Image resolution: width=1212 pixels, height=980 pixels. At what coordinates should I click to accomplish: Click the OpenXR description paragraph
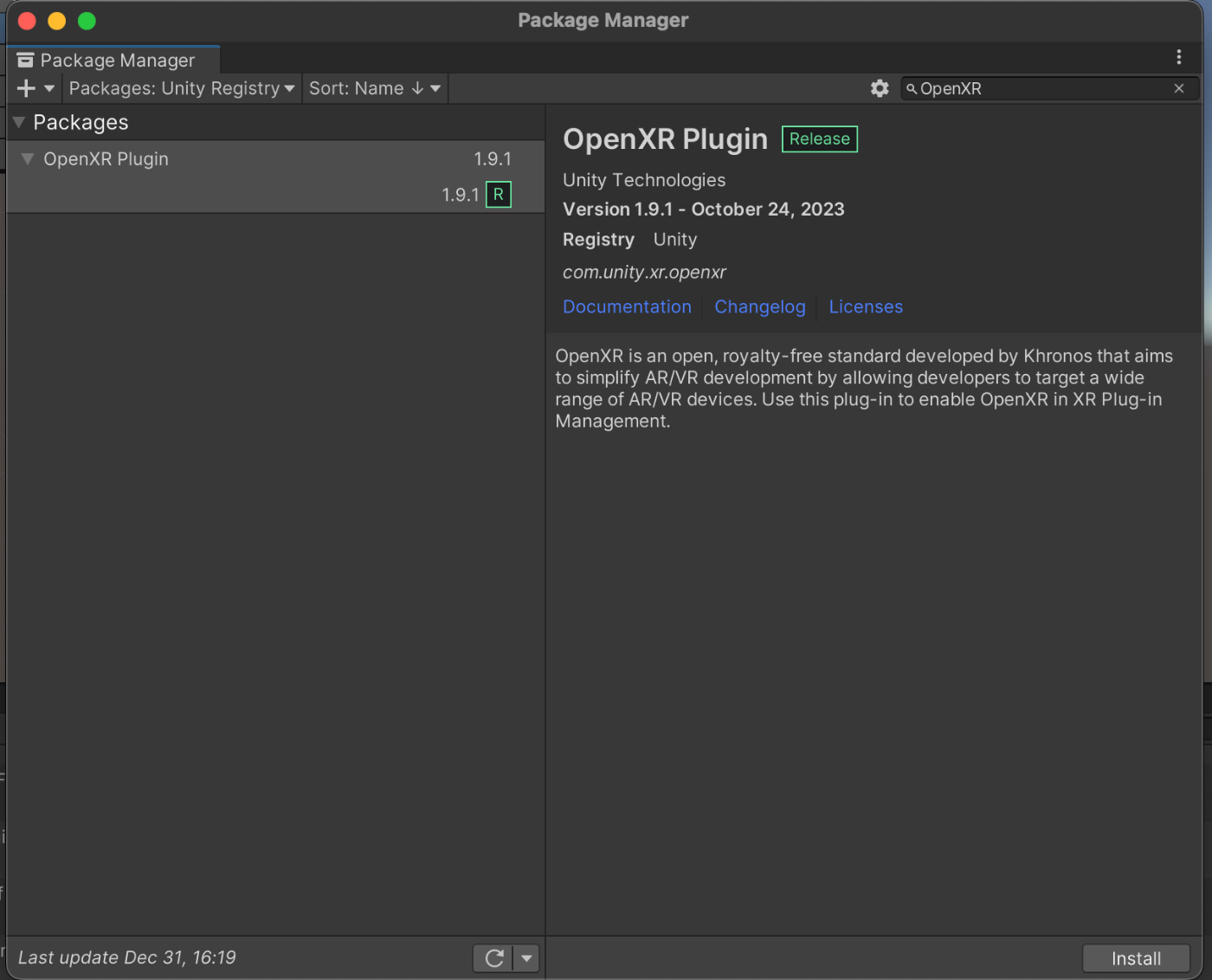coord(864,389)
